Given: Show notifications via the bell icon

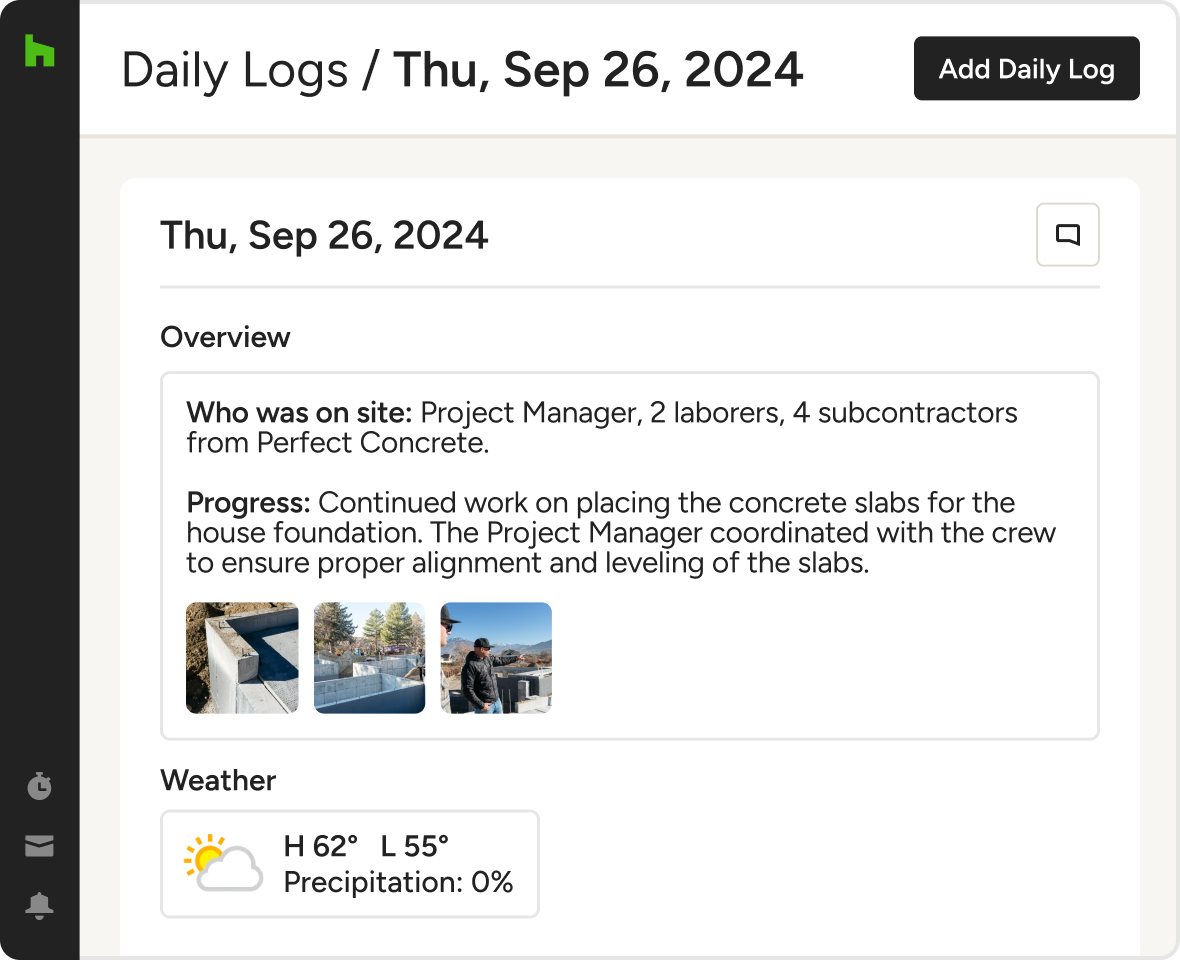Looking at the screenshot, I should (39, 906).
